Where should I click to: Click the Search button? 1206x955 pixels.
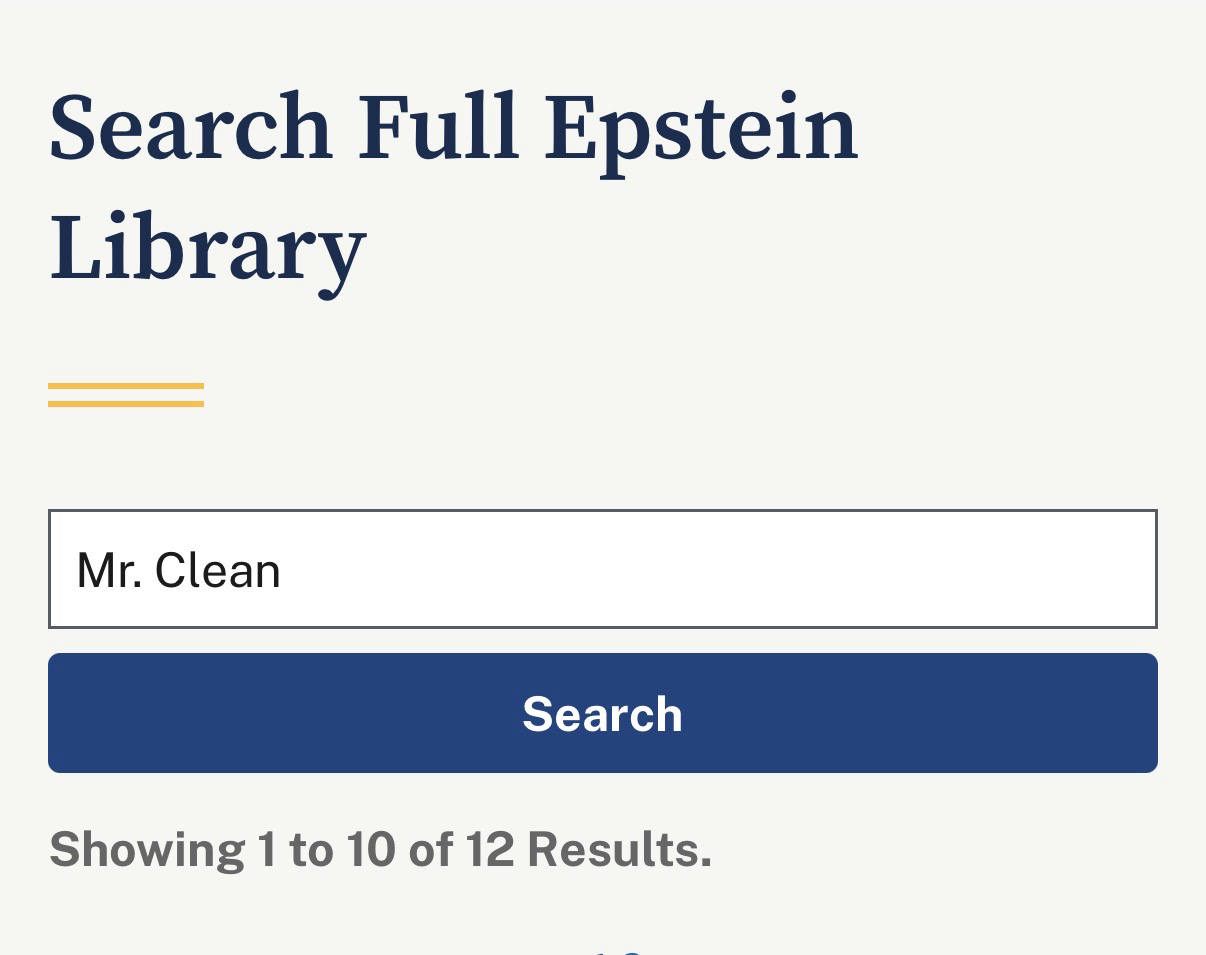[602, 713]
